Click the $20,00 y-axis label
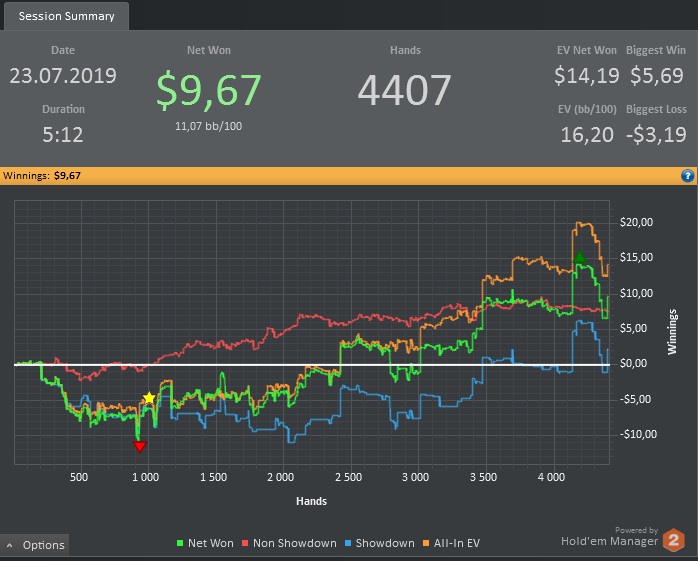 tap(636, 222)
